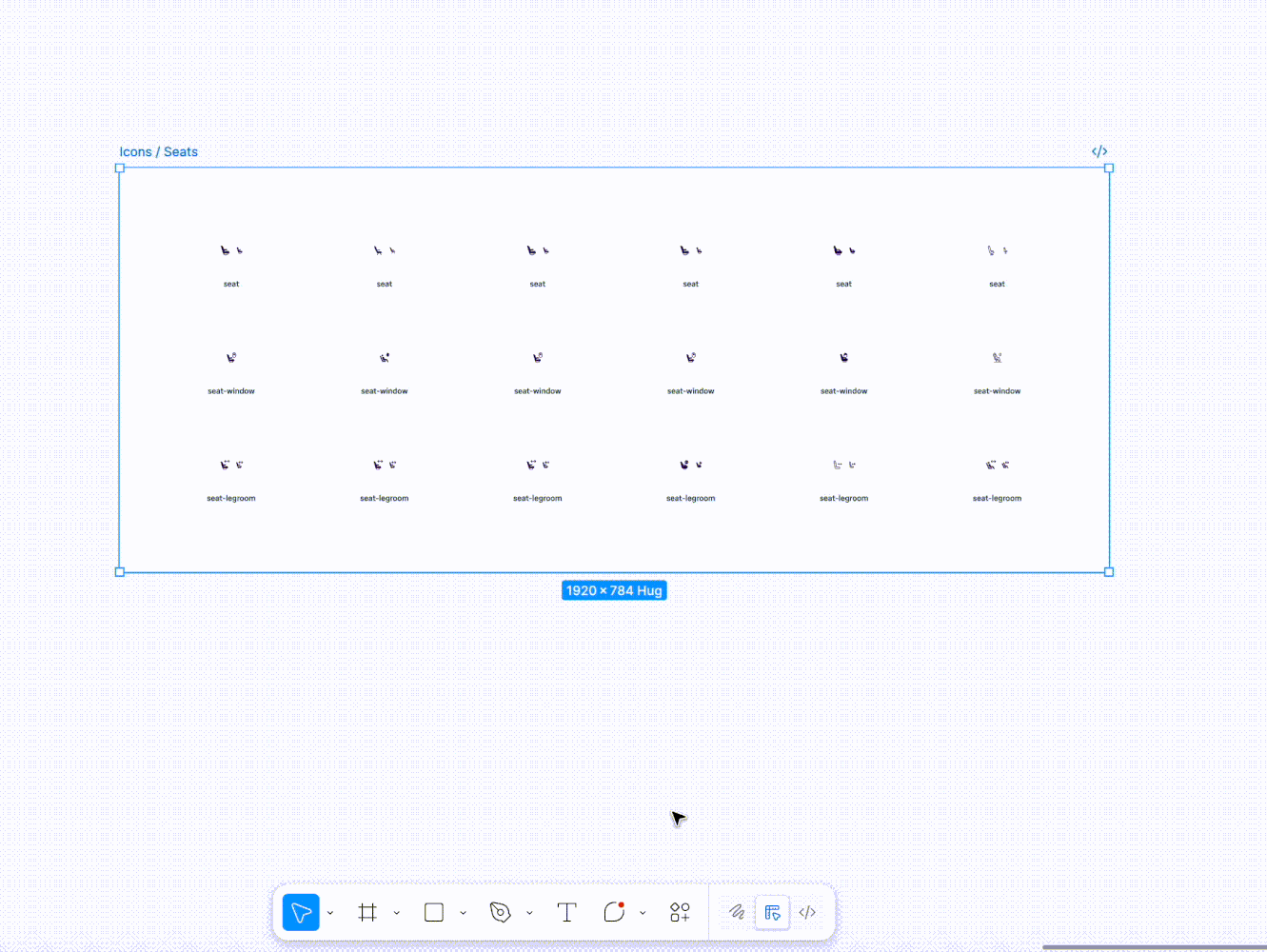The image size is (1267, 952).
Task: Select the Comment tool with the red dot
Action: point(614,912)
